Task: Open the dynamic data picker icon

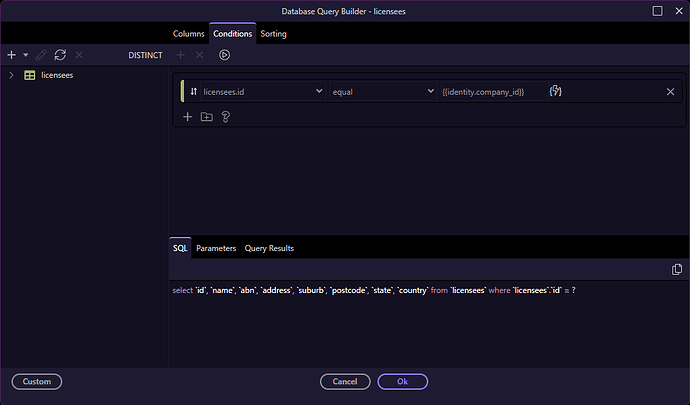Action: 556,91
